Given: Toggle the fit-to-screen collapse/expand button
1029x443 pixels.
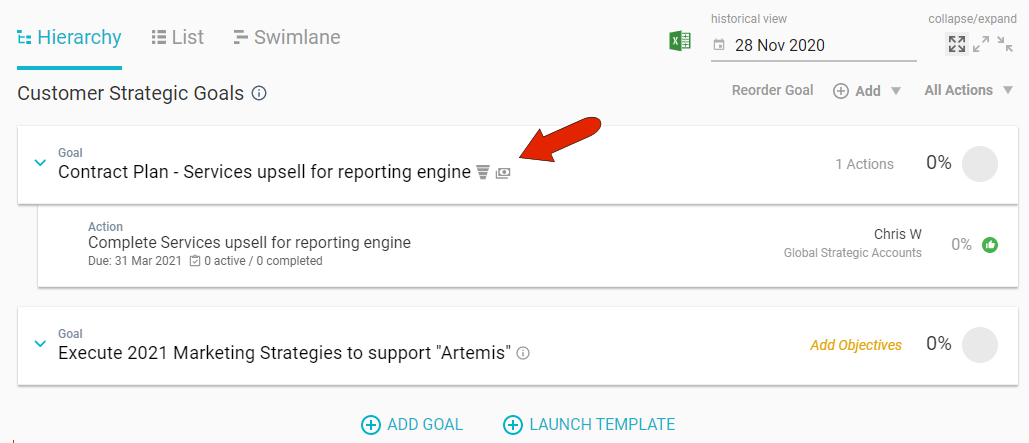Looking at the screenshot, I should click(957, 44).
